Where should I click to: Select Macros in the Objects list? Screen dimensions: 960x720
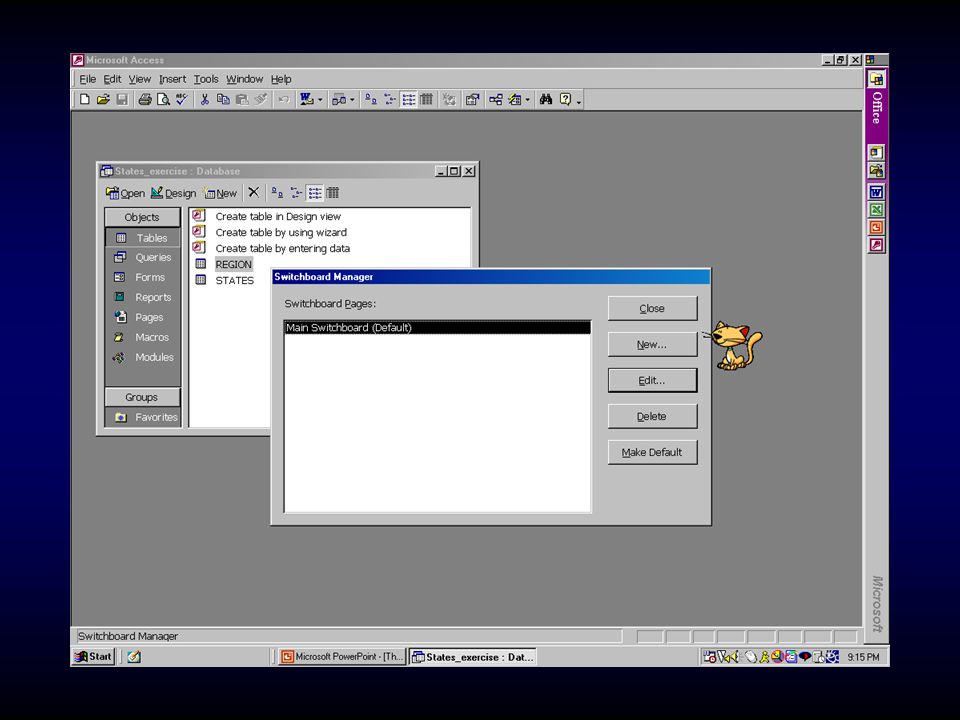pyautogui.click(x=143, y=337)
